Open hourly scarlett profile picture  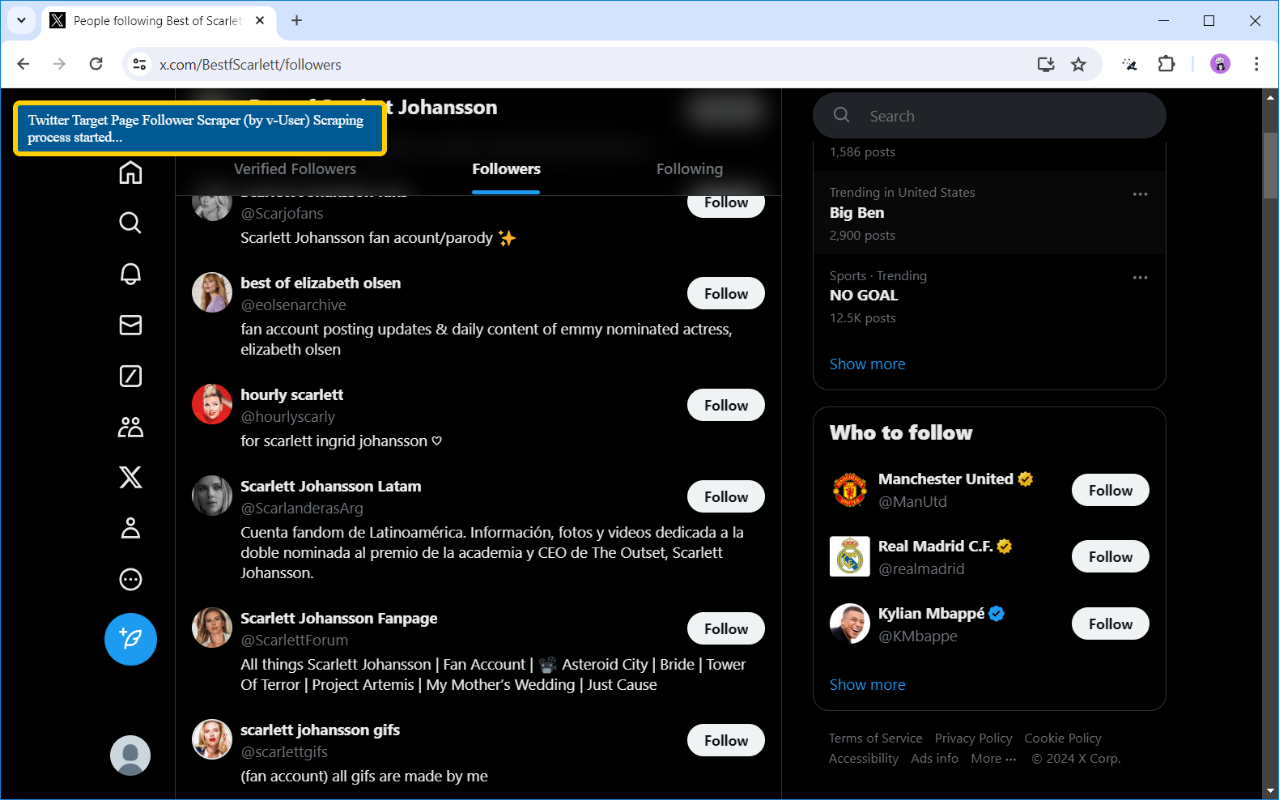click(212, 404)
